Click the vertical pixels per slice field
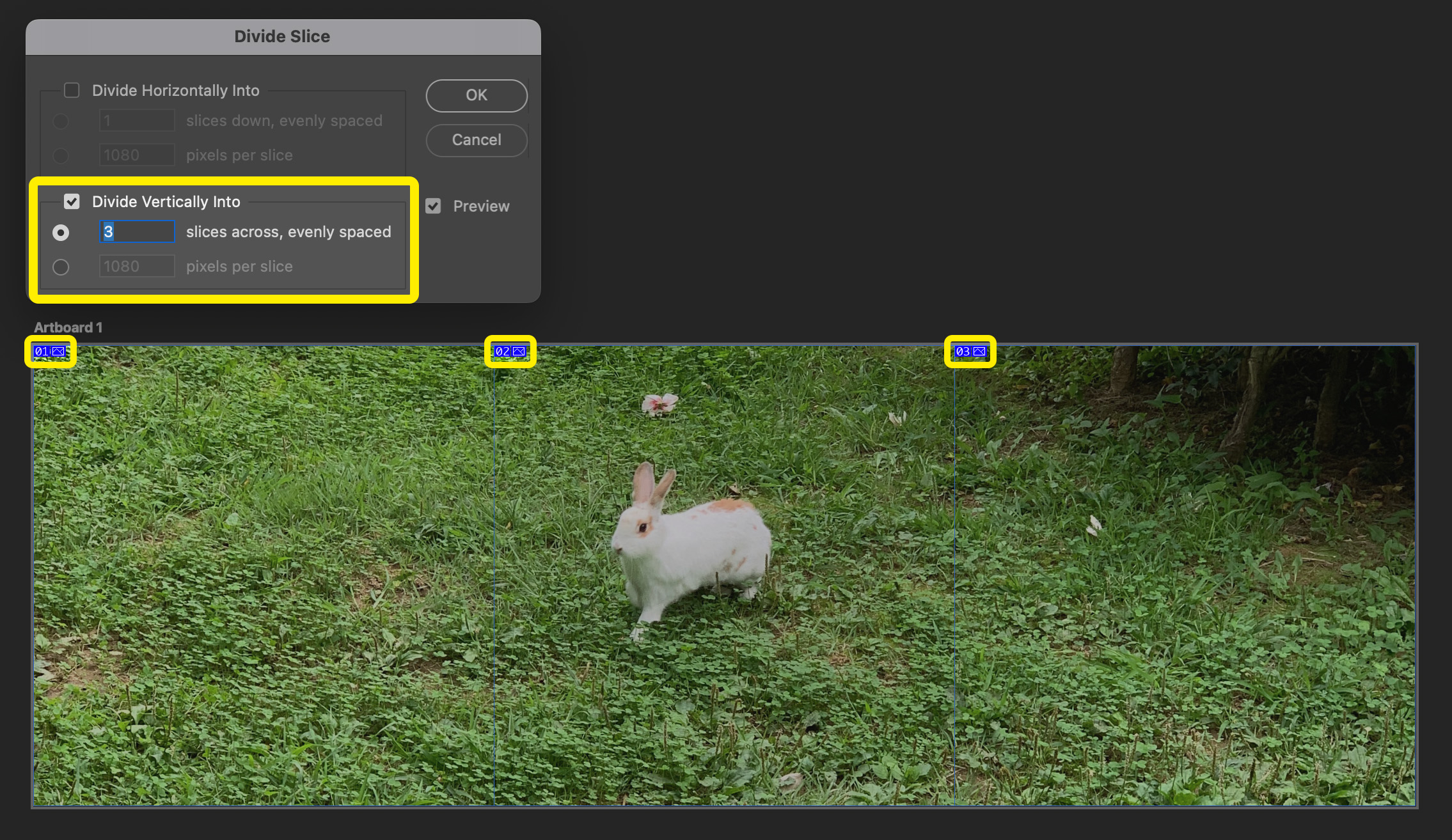This screenshot has height=840, width=1452. (x=137, y=266)
